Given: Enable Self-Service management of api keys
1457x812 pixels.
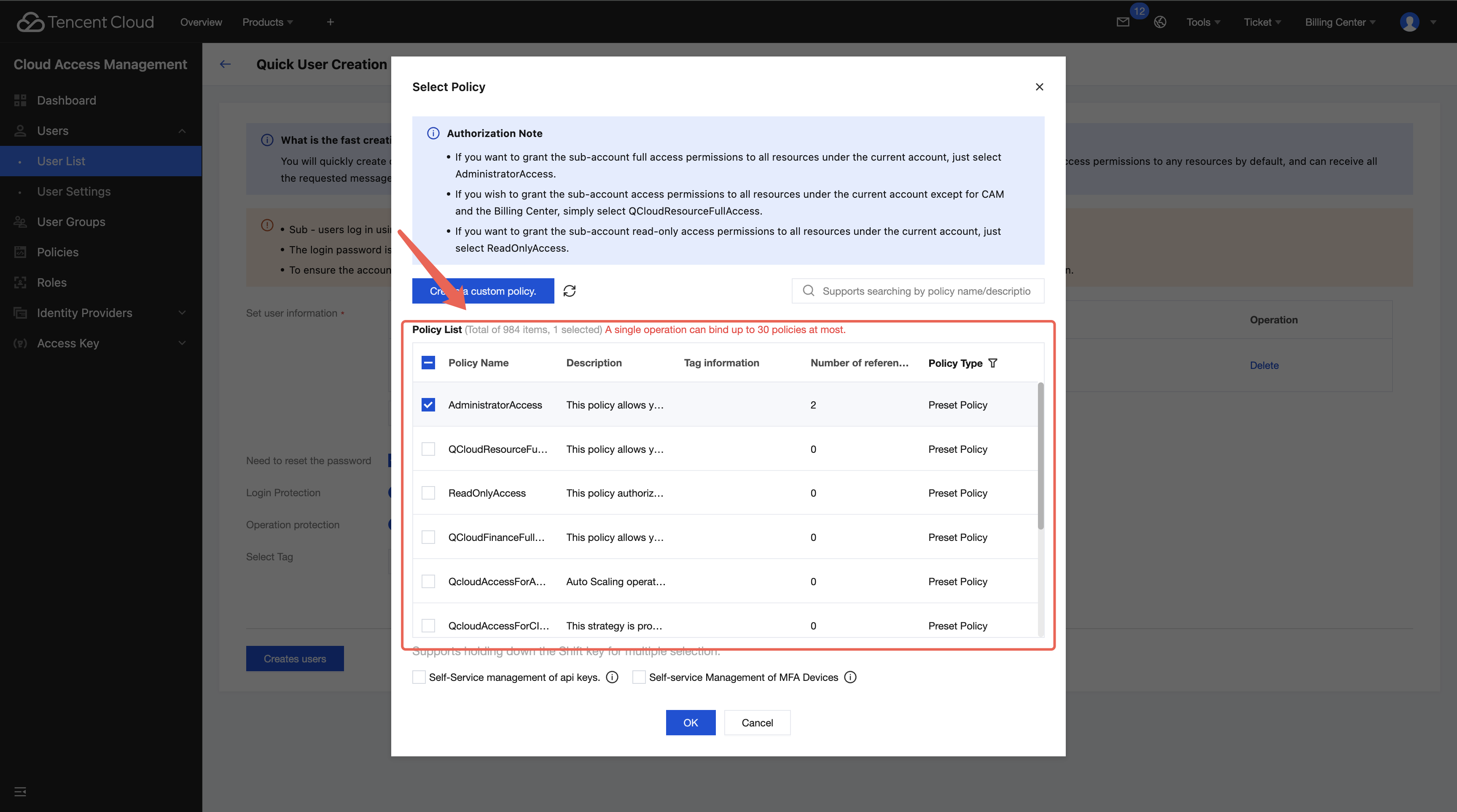Looking at the screenshot, I should pyautogui.click(x=419, y=678).
